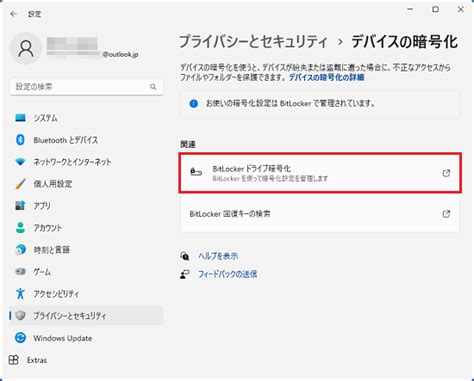474x381 pixels.
Task: Click the game controller icon
Action: 20,272
